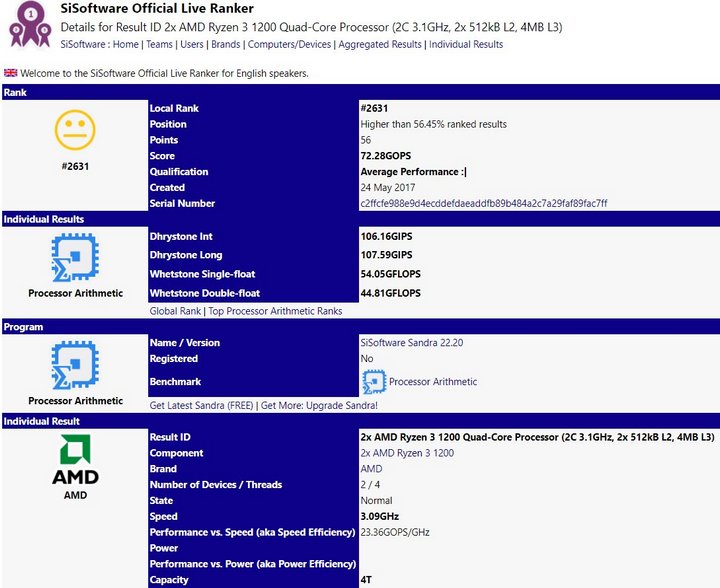Click Processor Arithmetic icon under Individual Results
720x588 pixels.
point(74,257)
